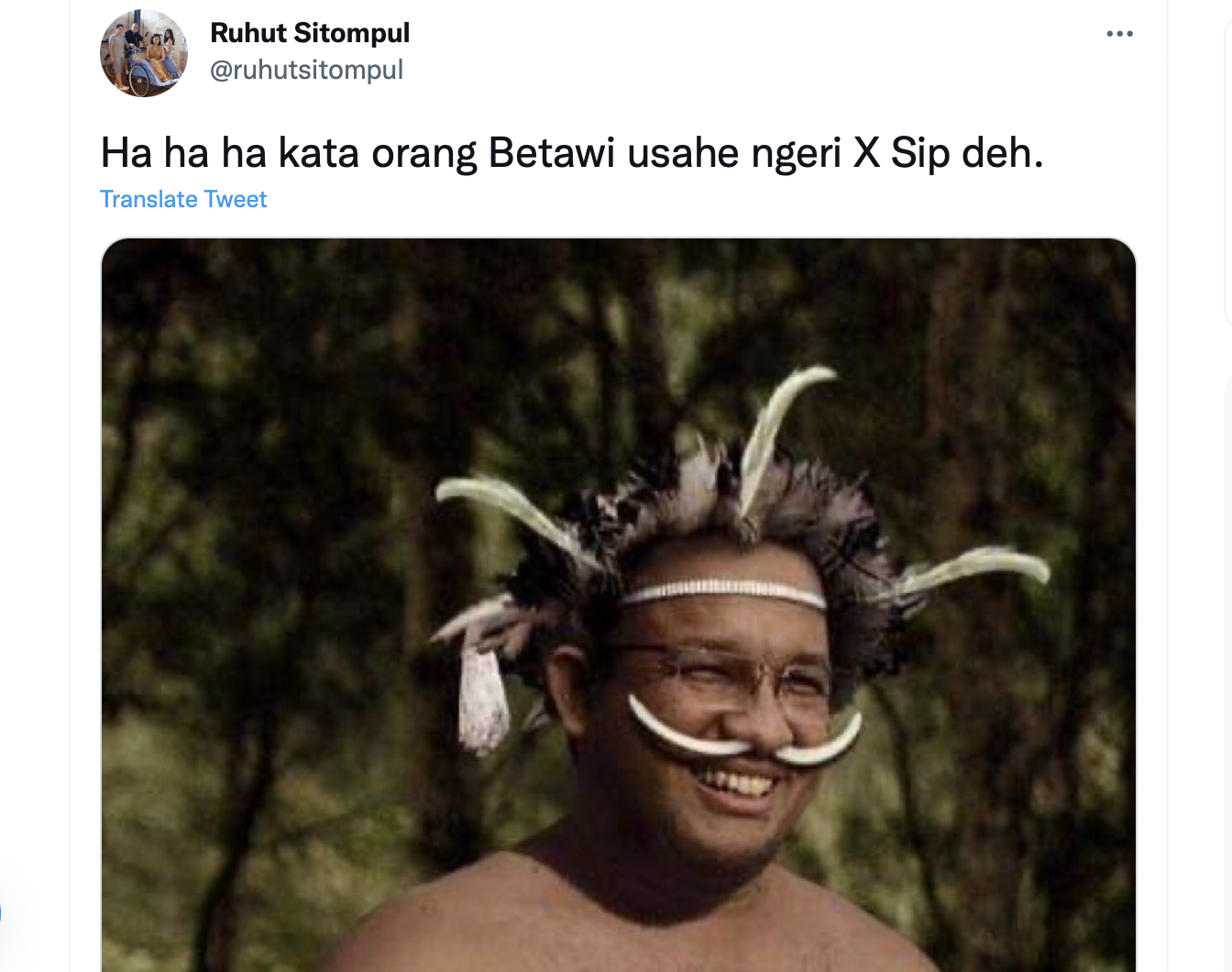
Task: Open the @ruhutsitompul handle link
Action: [x=307, y=70]
